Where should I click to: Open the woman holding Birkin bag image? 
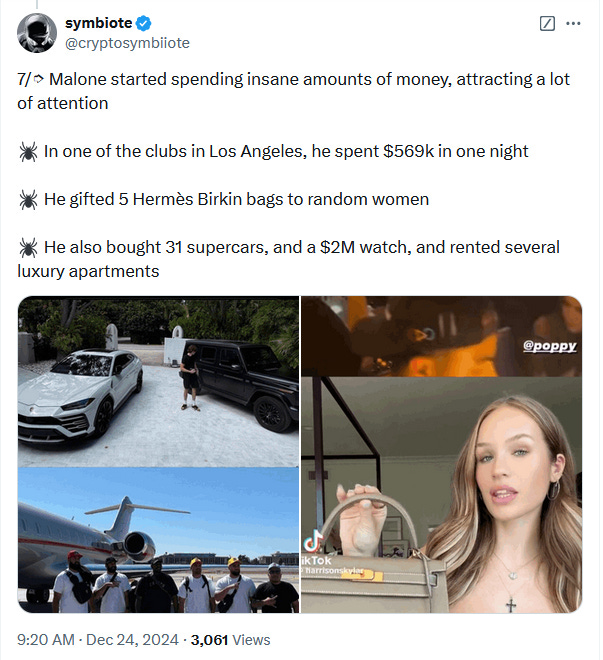[x=441, y=495]
